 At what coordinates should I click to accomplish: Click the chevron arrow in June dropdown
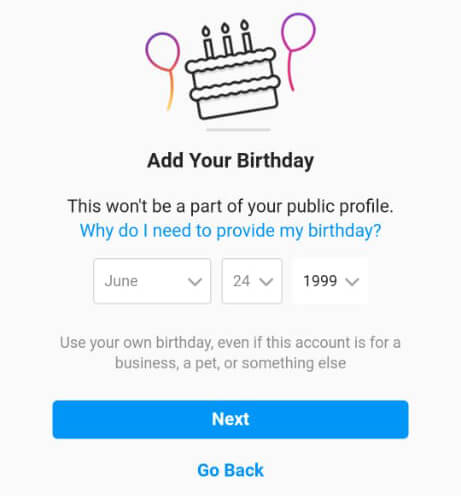[195, 282]
